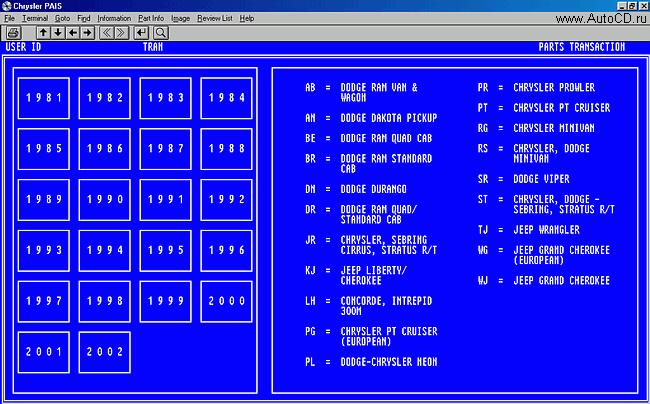Screen dimensions: 650x404
Task: Select model year 1994
Action: point(104,251)
